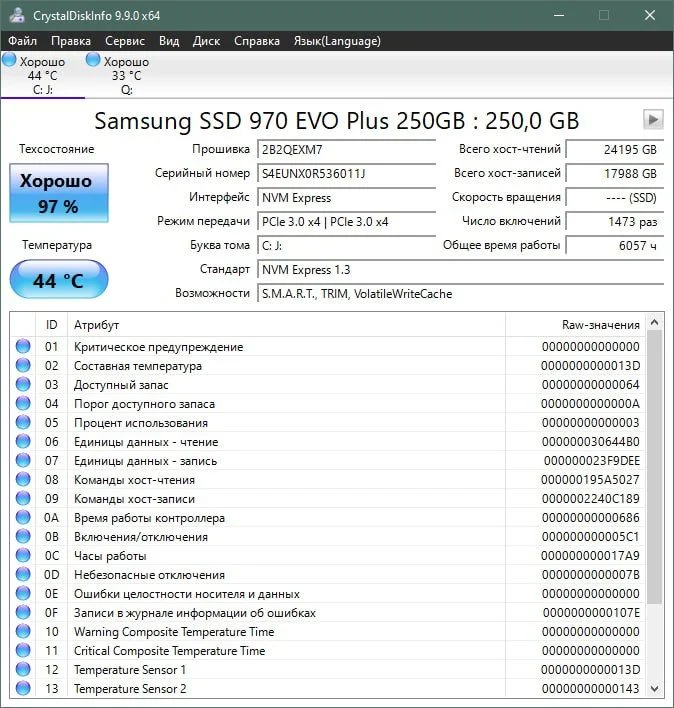Click the serial number field S4EUNX0R536011J
Viewport: 674px width, 708px height.
(x=346, y=173)
